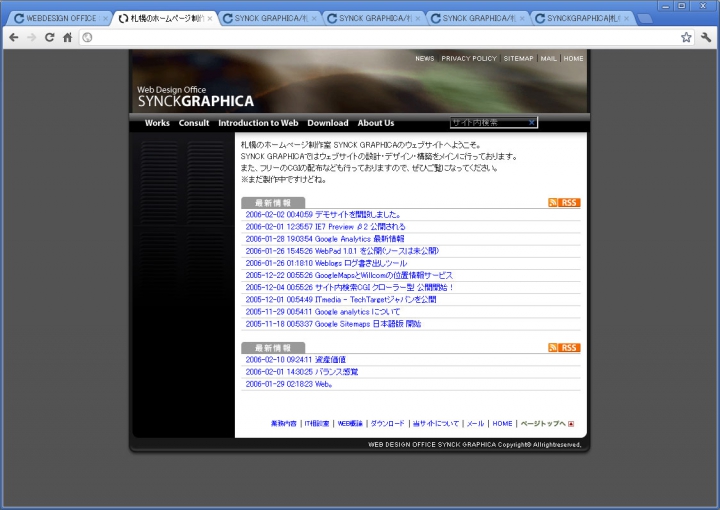Open the NEWS header link
This screenshot has width=720, height=510.
[425, 59]
